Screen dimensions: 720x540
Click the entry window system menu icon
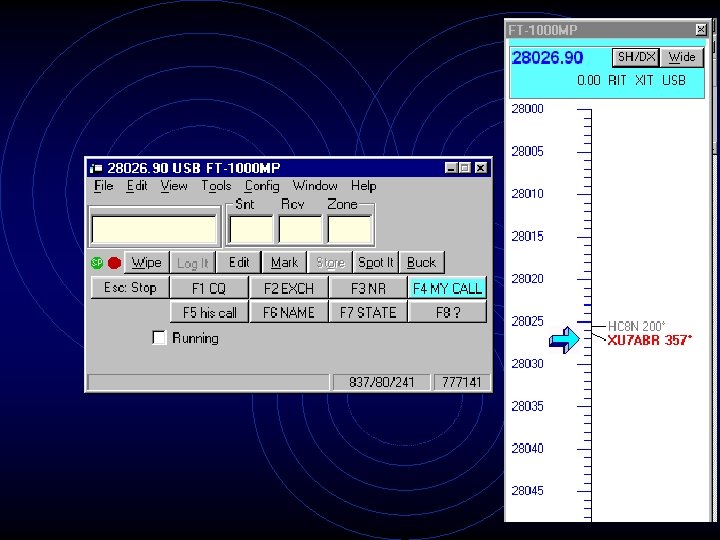click(96, 168)
